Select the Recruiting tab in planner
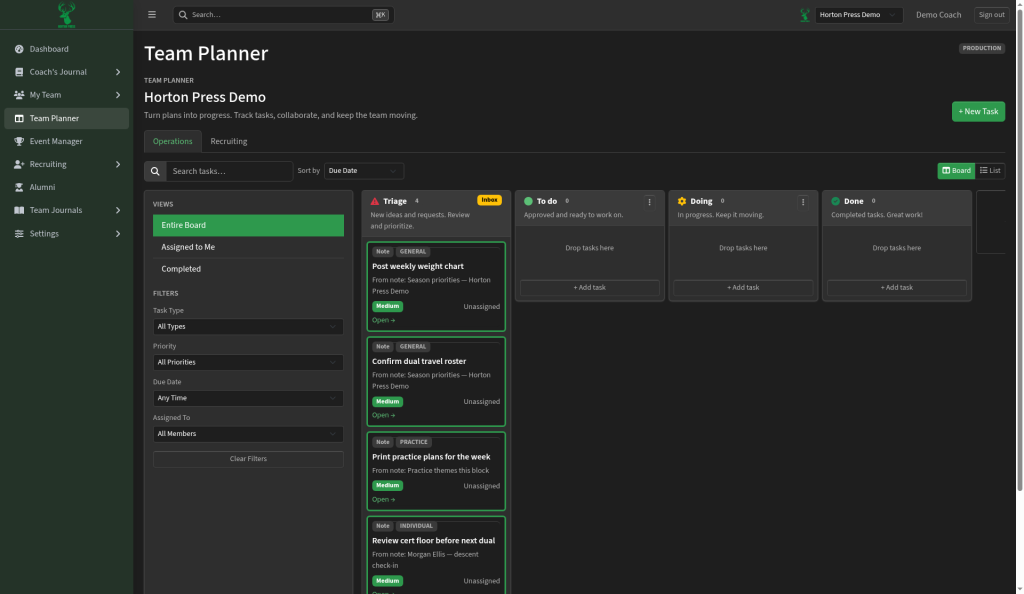The width and height of the screenshot is (1024, 594). pos(229,141)
